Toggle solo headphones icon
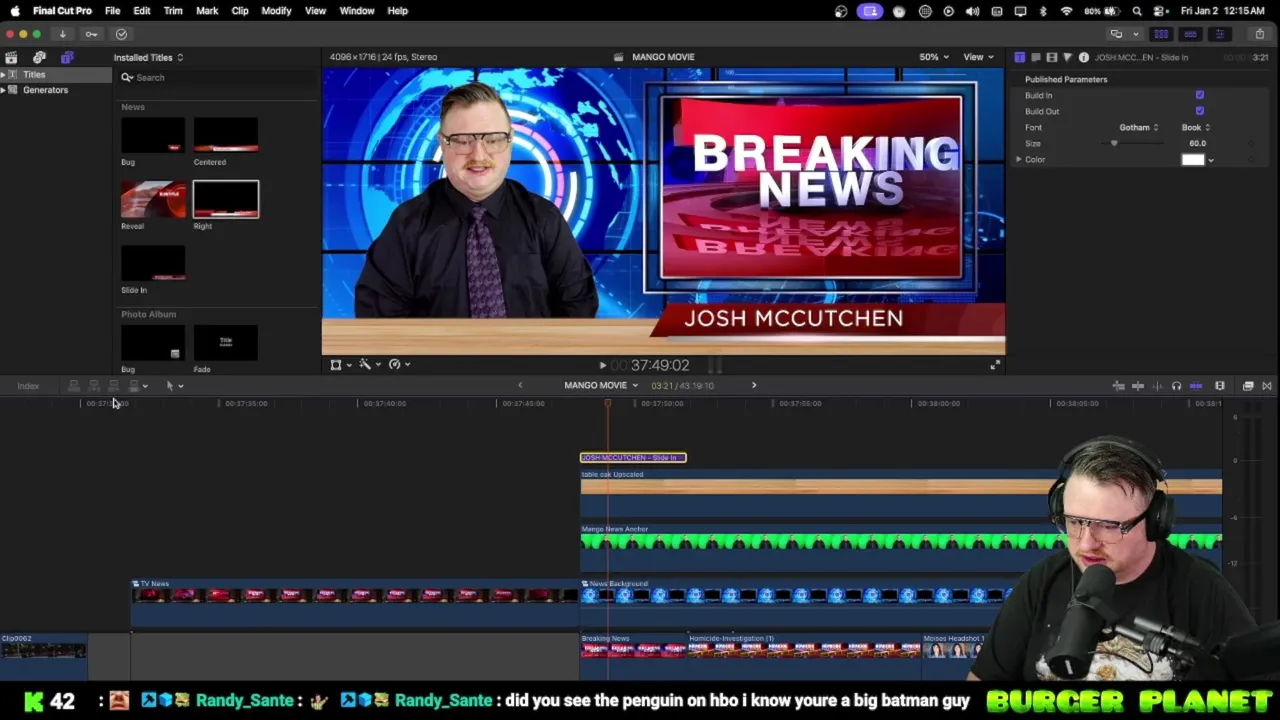This screenshot has height=720, width=1280. coord(1176,386)
